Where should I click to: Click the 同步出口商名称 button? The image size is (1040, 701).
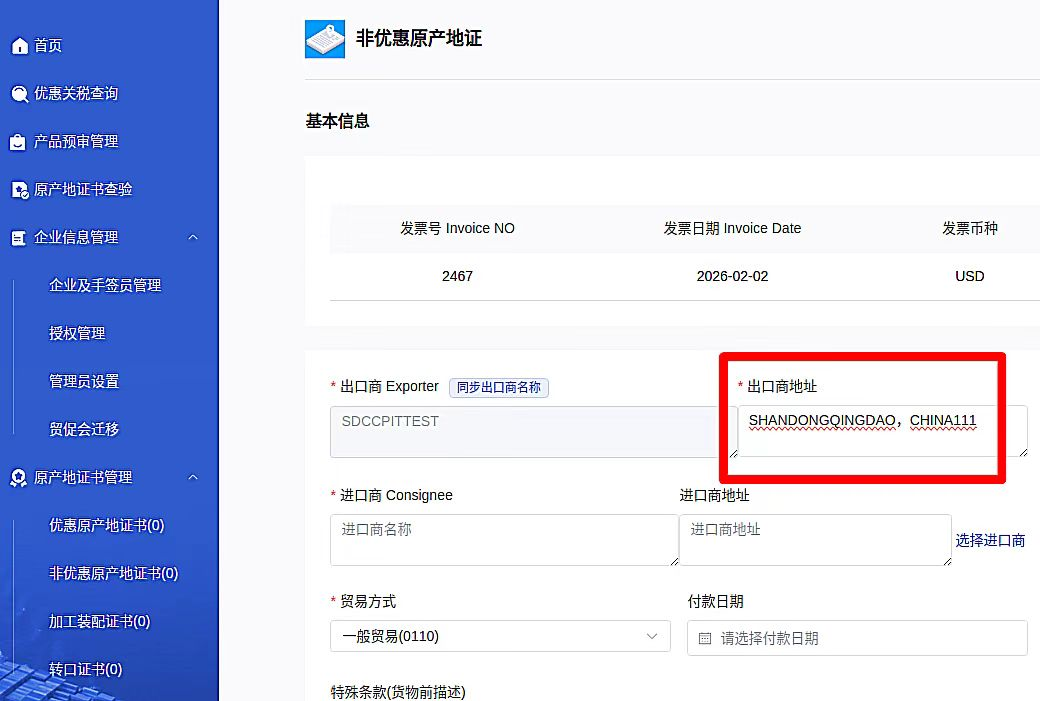pos(499,387)
